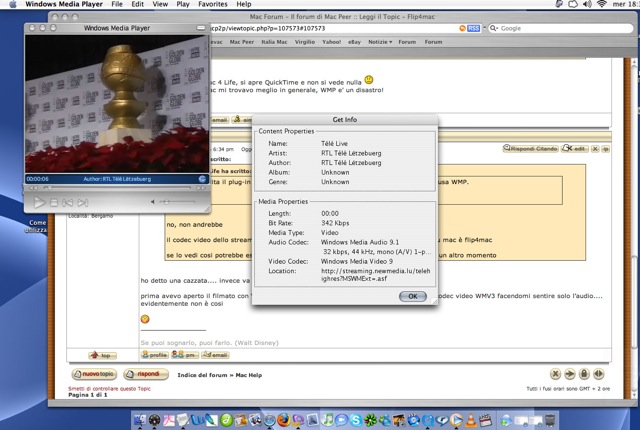Click the X delete-post button beside edit
This screenshot has width=640, height=430.
[595, 149]
